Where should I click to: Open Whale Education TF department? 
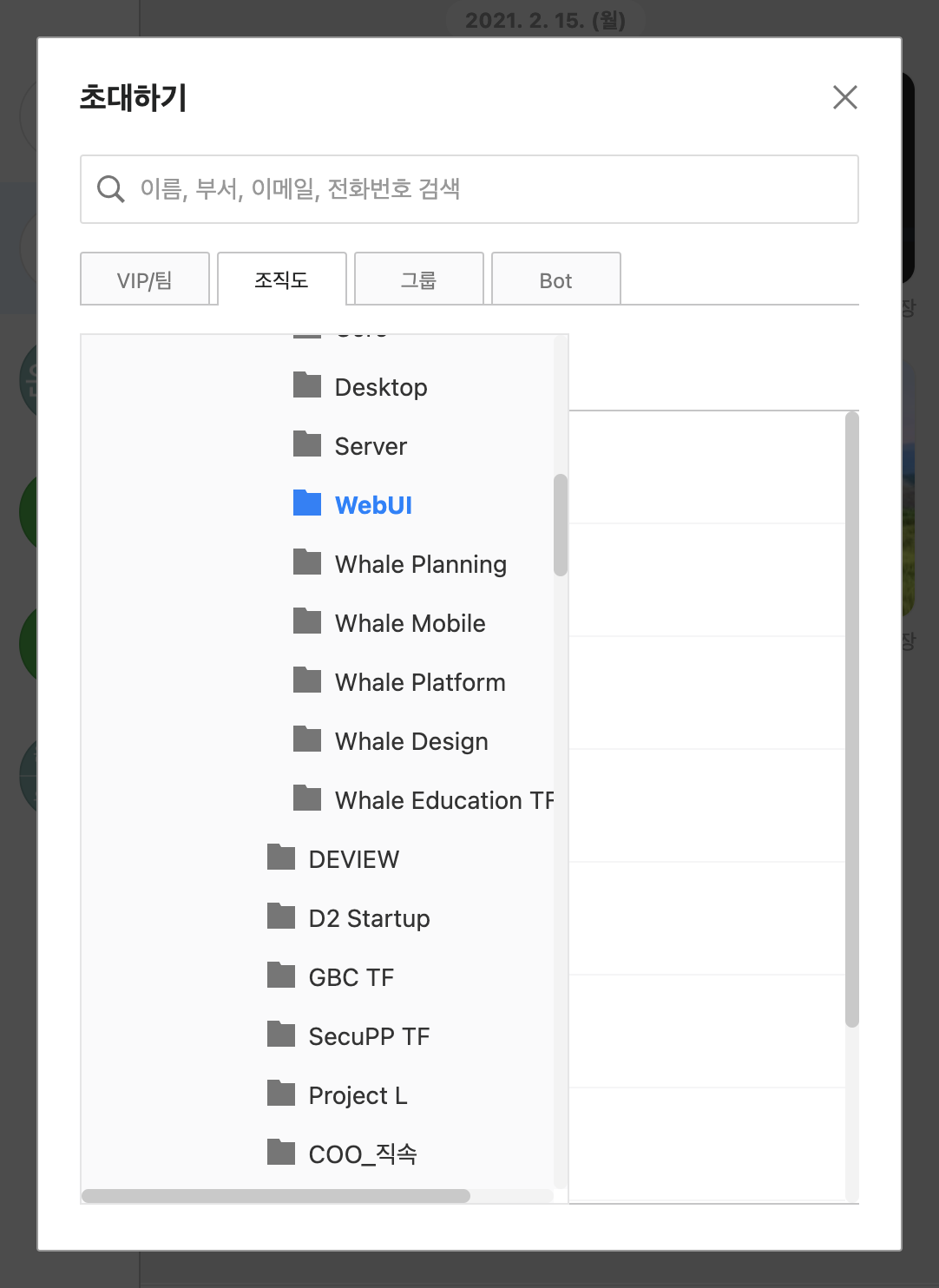(444, 800)
